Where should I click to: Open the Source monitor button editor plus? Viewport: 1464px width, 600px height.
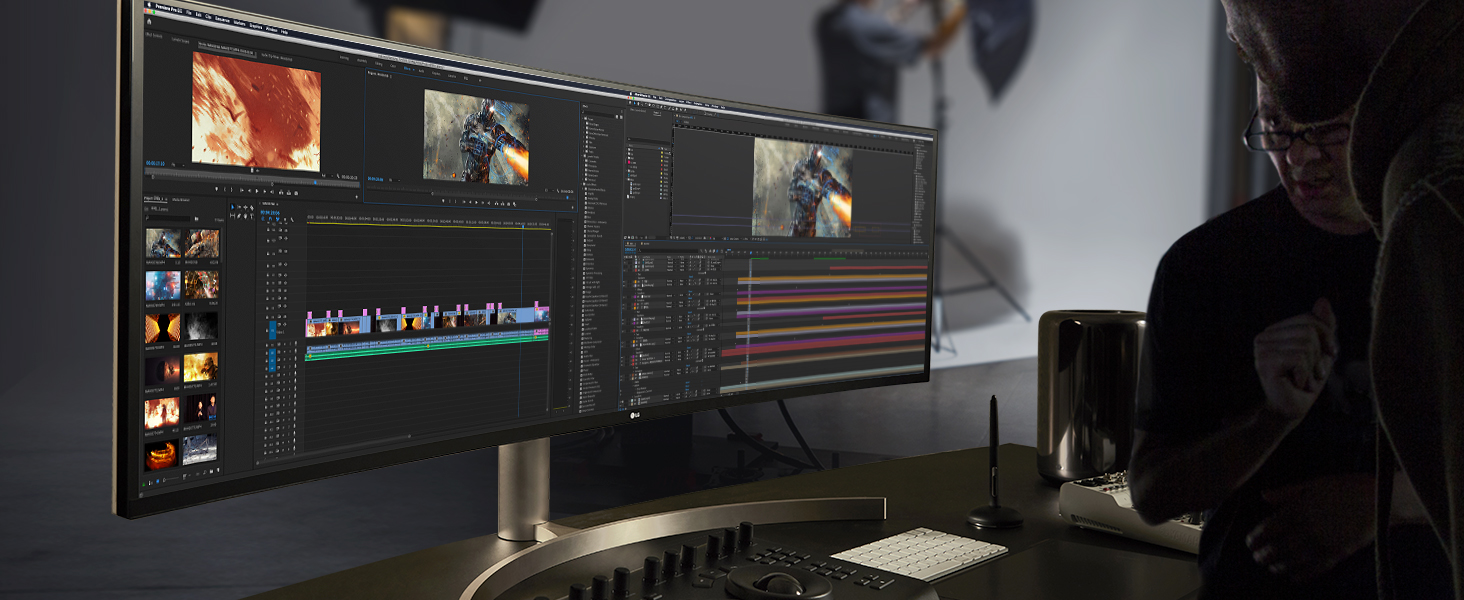(x=356, y=197)
